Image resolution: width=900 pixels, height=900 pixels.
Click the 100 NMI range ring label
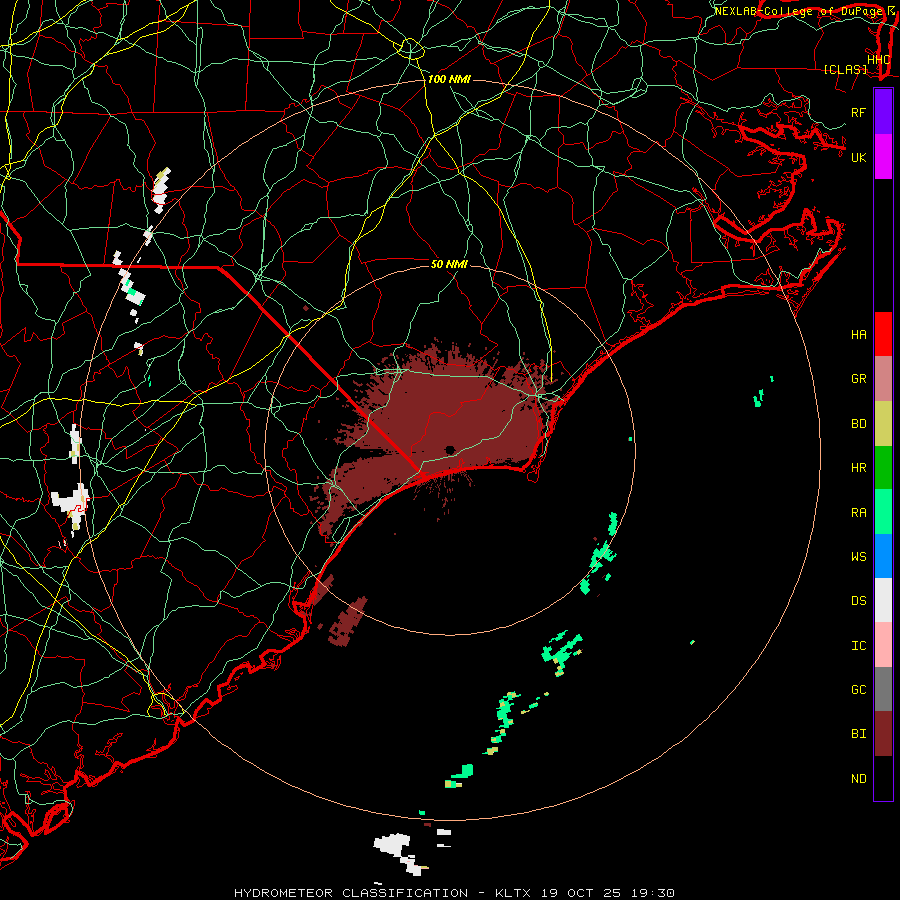[x=449, y=79]
